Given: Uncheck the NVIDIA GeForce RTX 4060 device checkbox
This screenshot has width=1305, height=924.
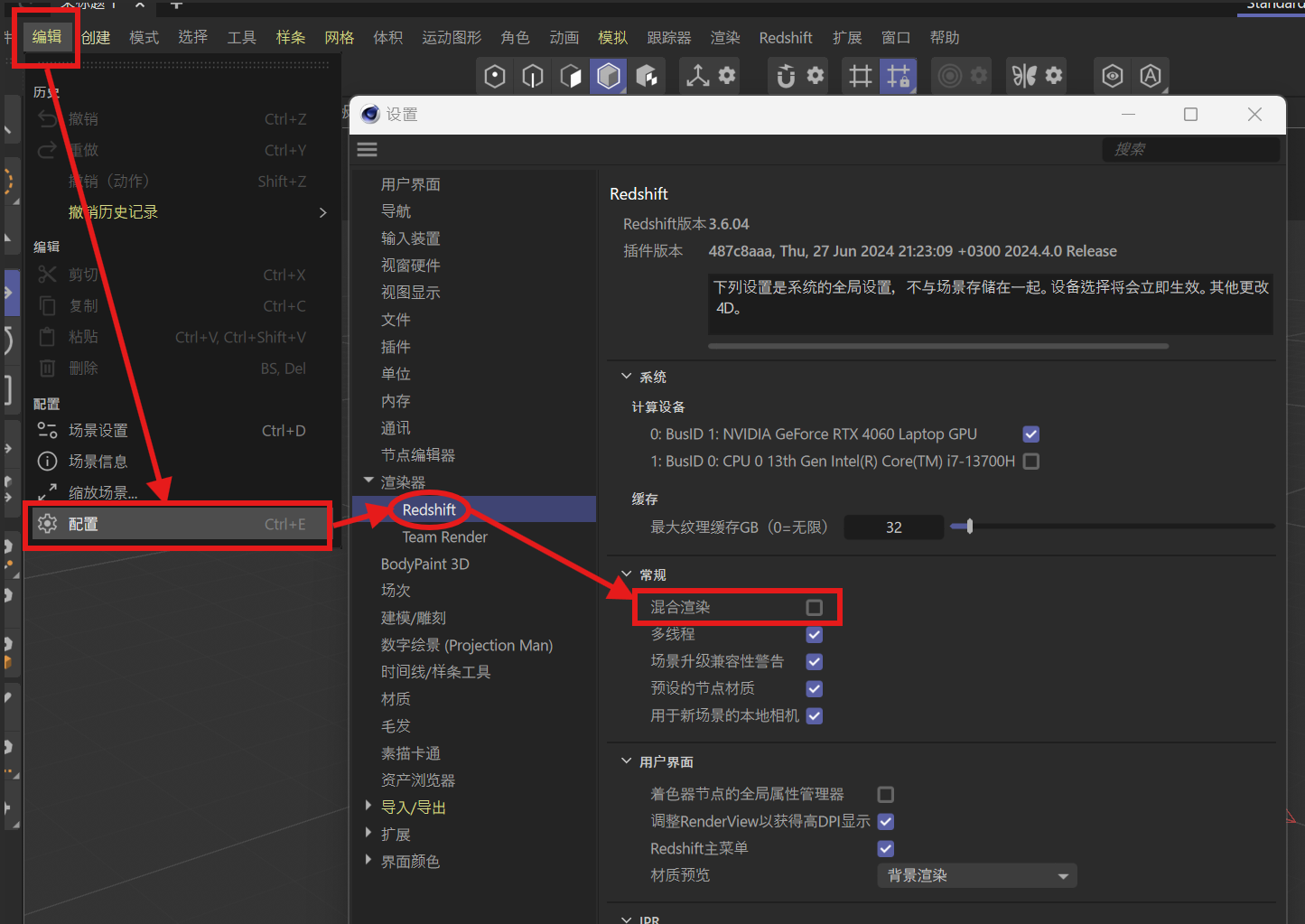Looking at the screenshot, I should [1031, 434].
